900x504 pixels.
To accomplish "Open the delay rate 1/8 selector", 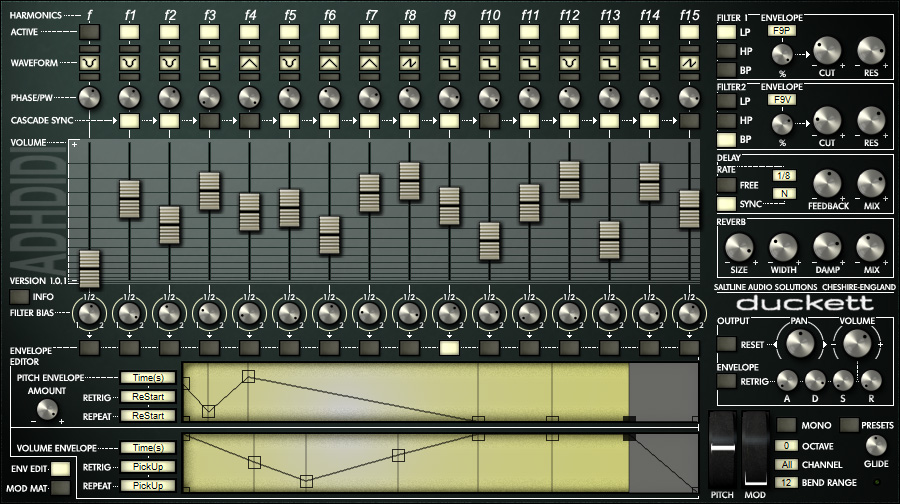I will click(785, 176).
